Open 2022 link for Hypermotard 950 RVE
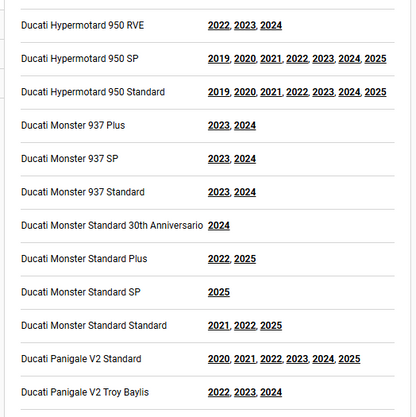This screenshot has width=416, height=417. [219, 25]
